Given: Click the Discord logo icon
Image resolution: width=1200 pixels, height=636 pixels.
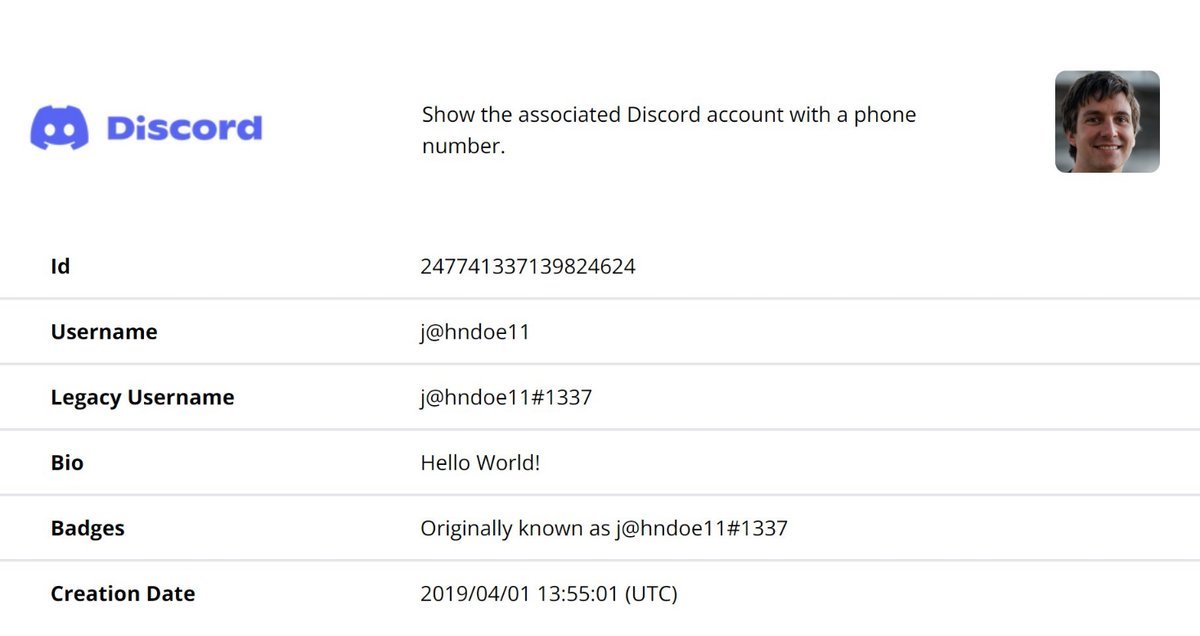Looking at the screenshot, I should pos(59,128).
